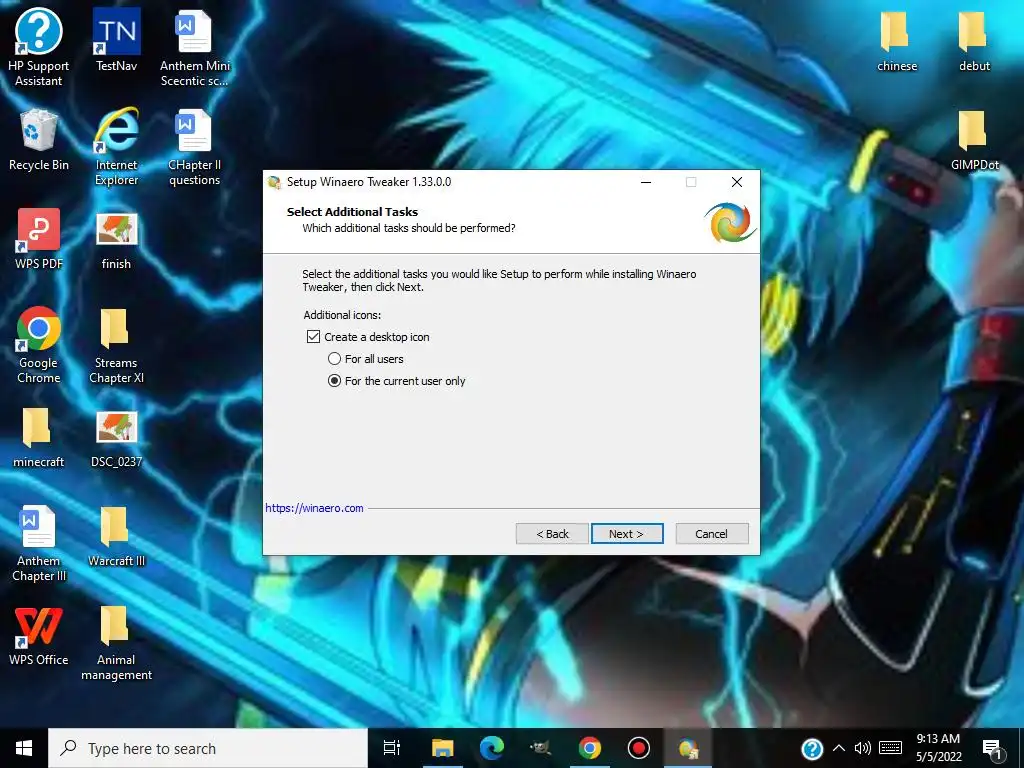Select WPS Office desktop shortcut
Screen dimensions: 1024x768
coord(39,636)
